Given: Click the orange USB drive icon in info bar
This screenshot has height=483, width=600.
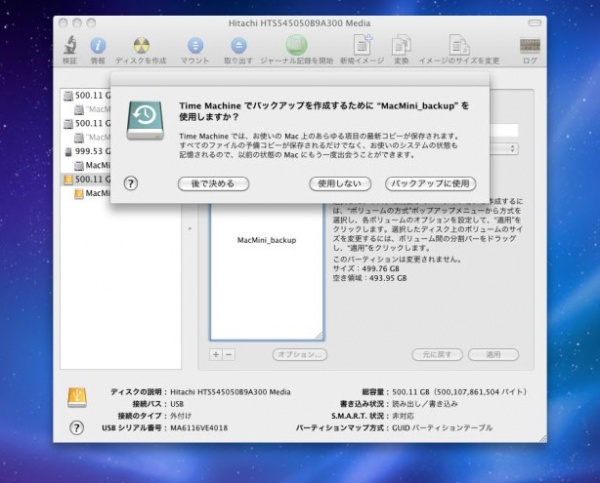Looking at the screenshot, I should click(x=77, y=397).
